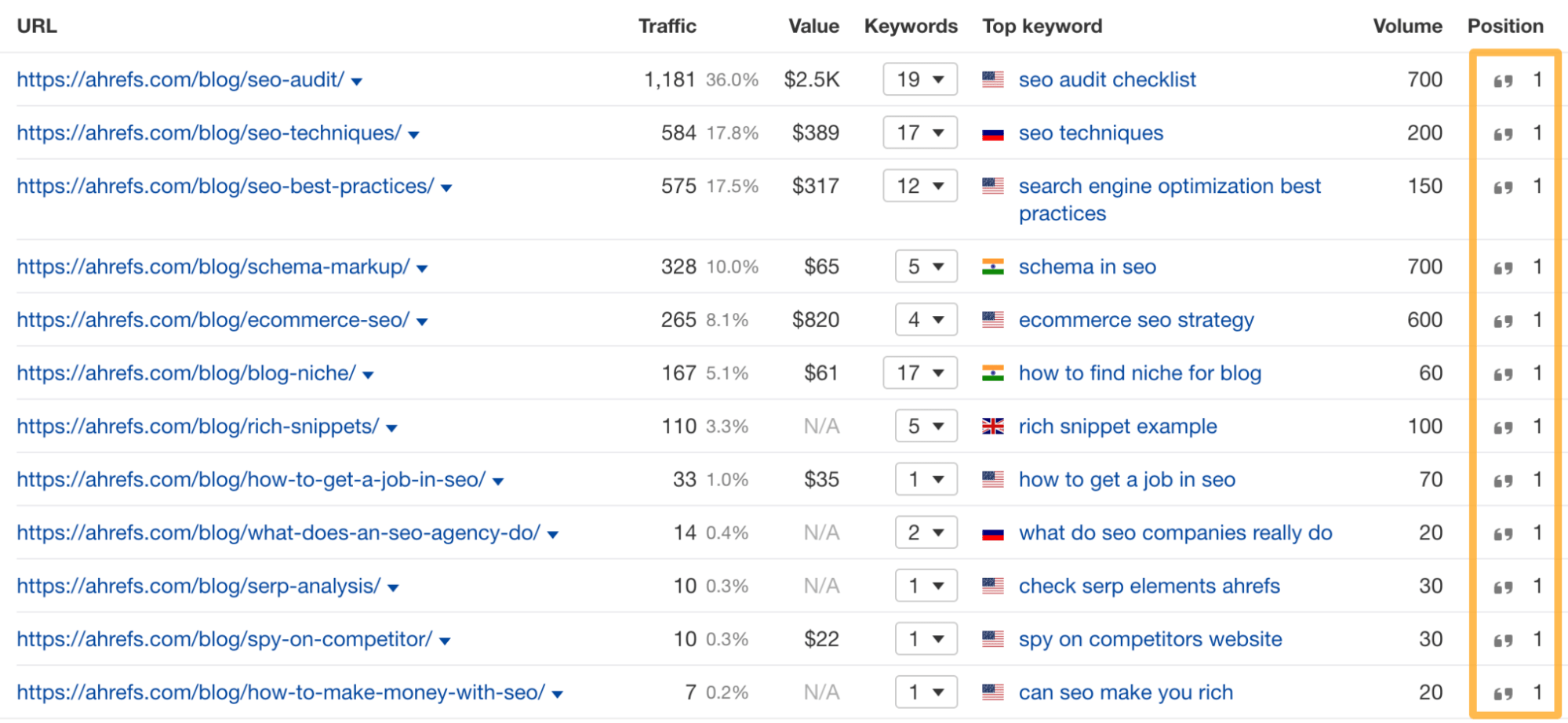The width and height of the screenshot is (1568, 723).
Task: Expand the caret next to the seo-audit URL
Action: coord(357,80)
